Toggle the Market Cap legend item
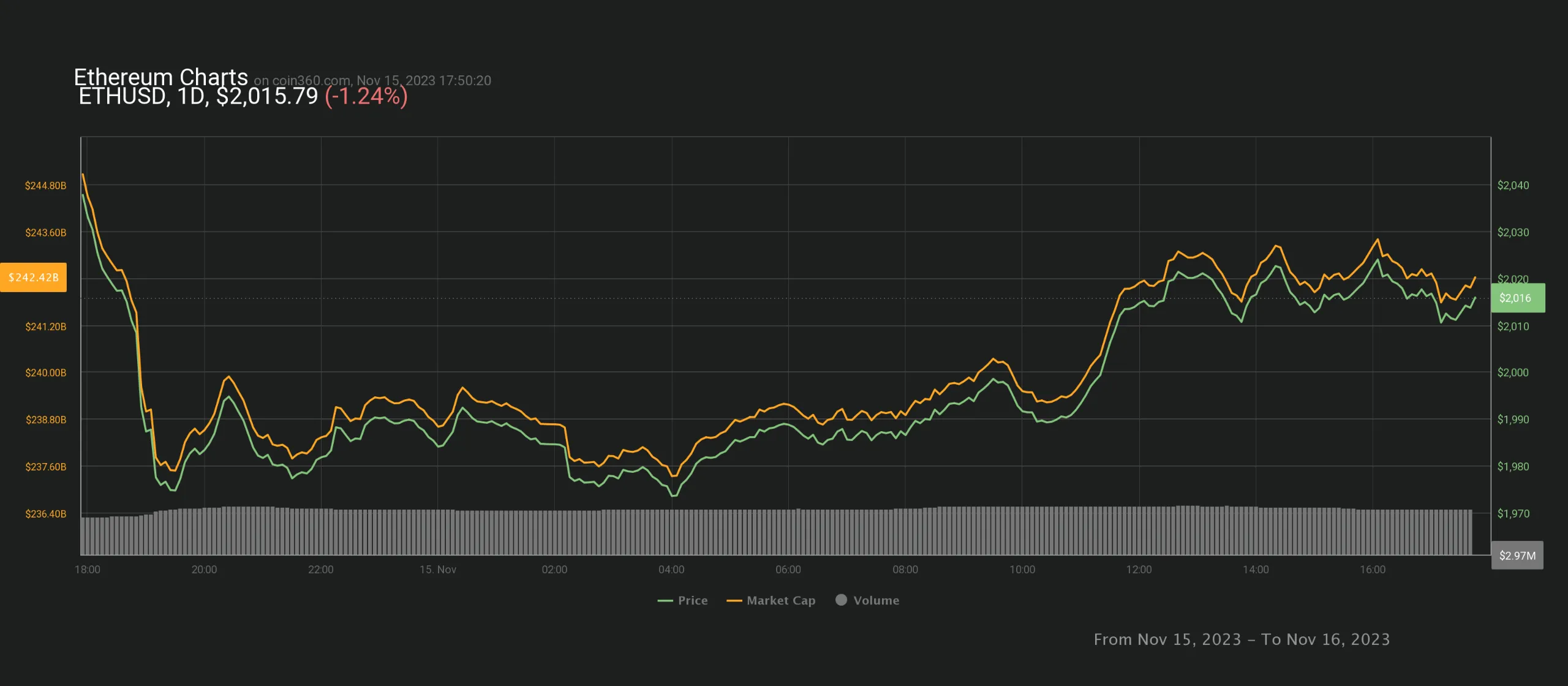Viewport: 1568px width, 686px height. 780,601
